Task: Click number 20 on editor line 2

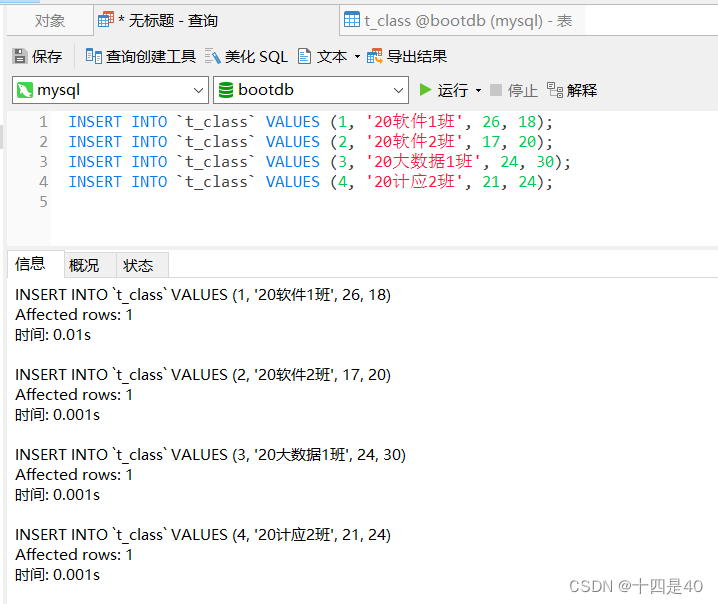Action: point(527,142)
